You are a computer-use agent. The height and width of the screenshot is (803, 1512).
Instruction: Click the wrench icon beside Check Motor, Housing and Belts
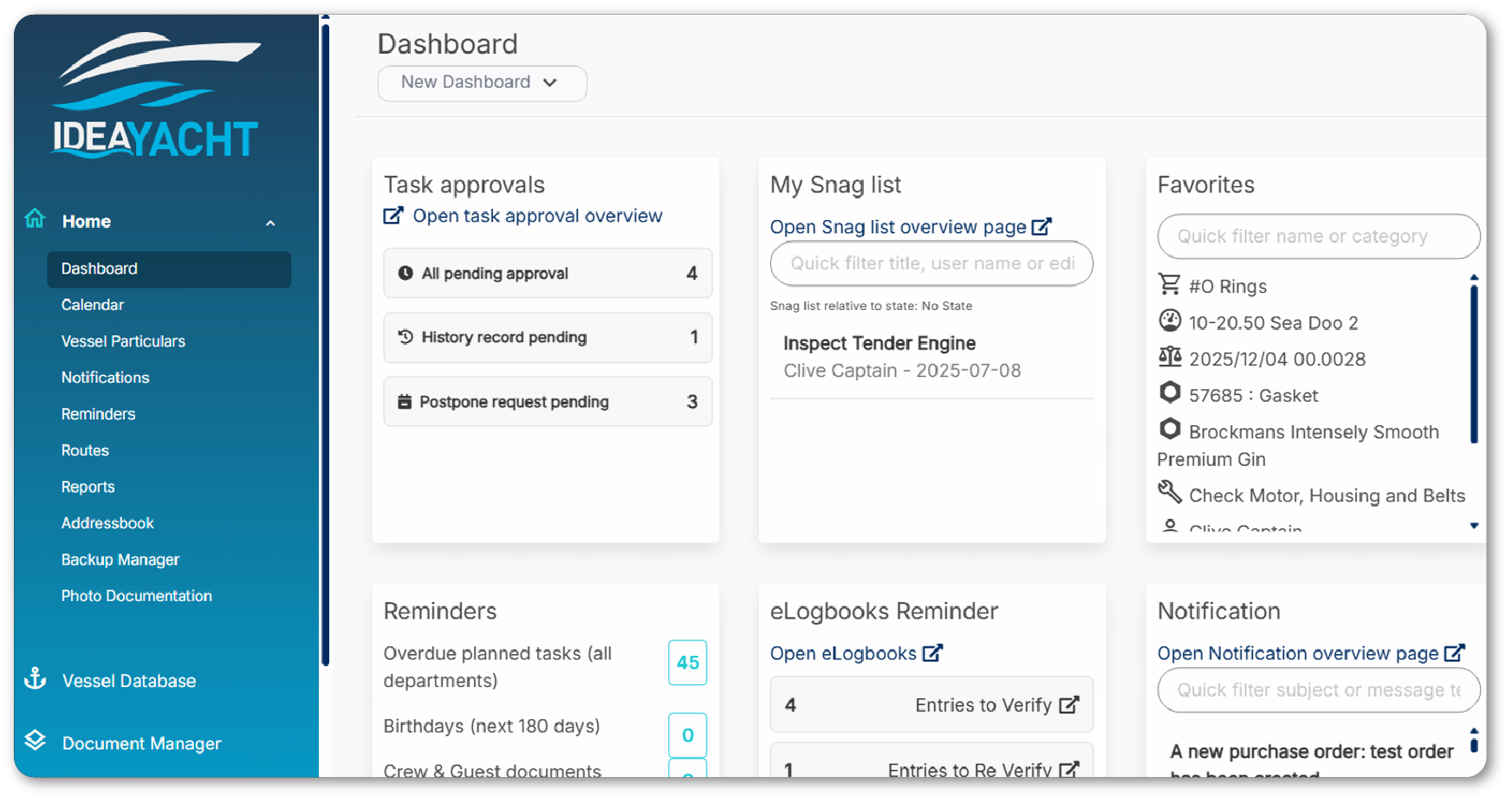click(1170, 492)
